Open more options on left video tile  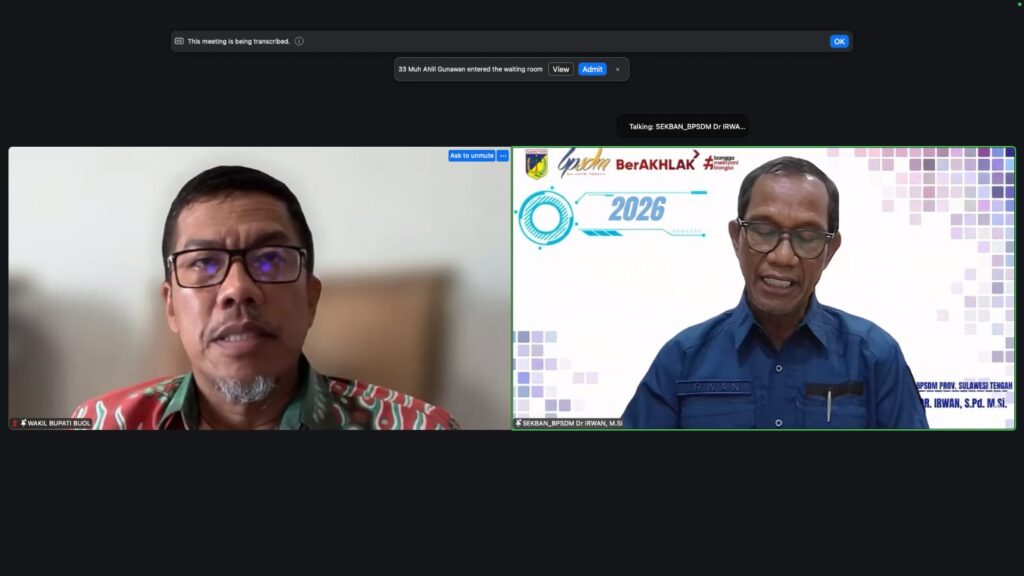coord(503,155)
